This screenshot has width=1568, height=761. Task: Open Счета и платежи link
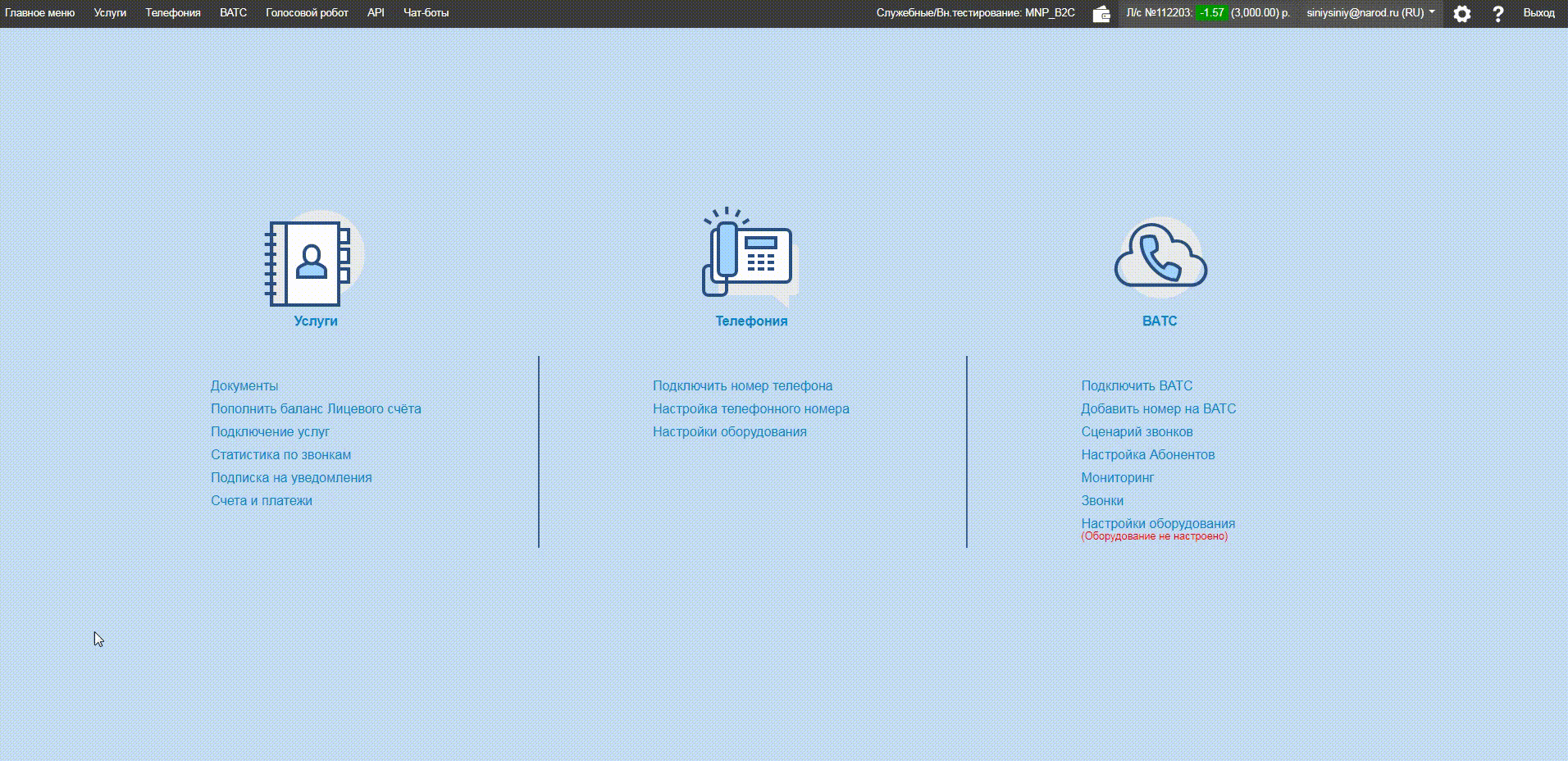coord(261,500)
